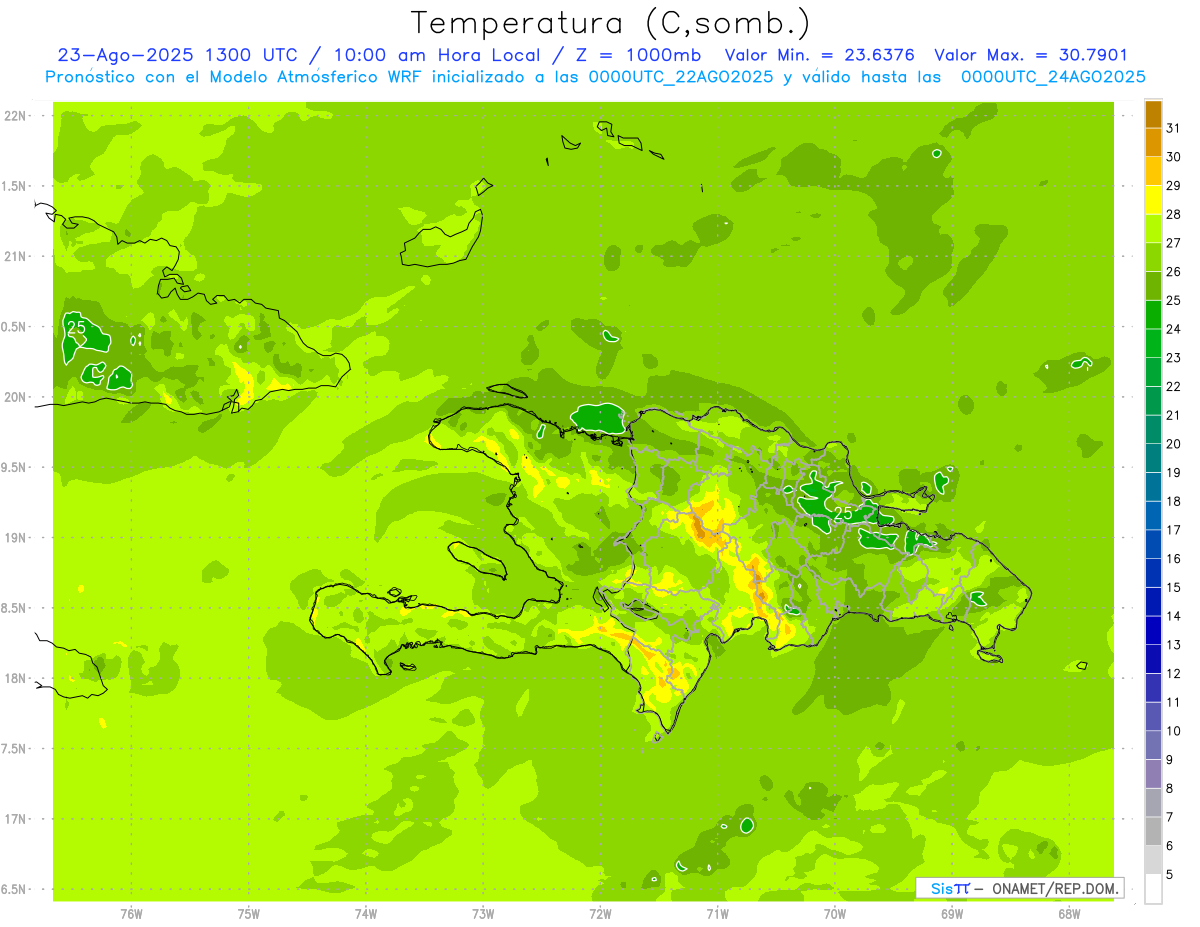The width and height of the screenshot is (1200, 927).
Task: Click the orange swatch between 30 and 31
Action: coord(1153,143)
